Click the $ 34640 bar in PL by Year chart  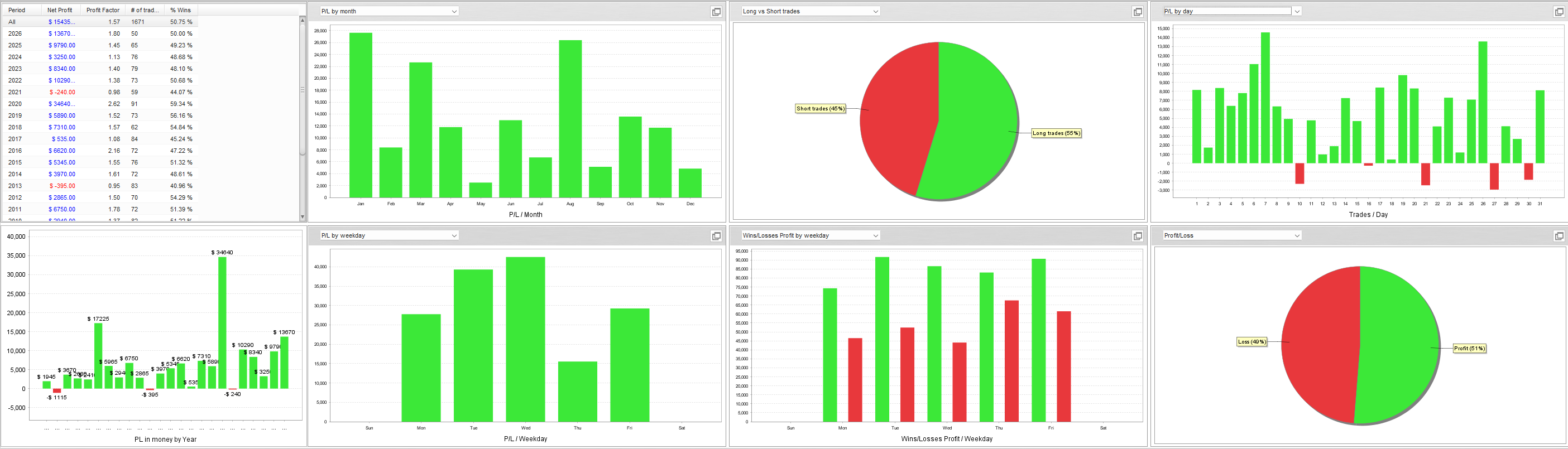(222, 323)
